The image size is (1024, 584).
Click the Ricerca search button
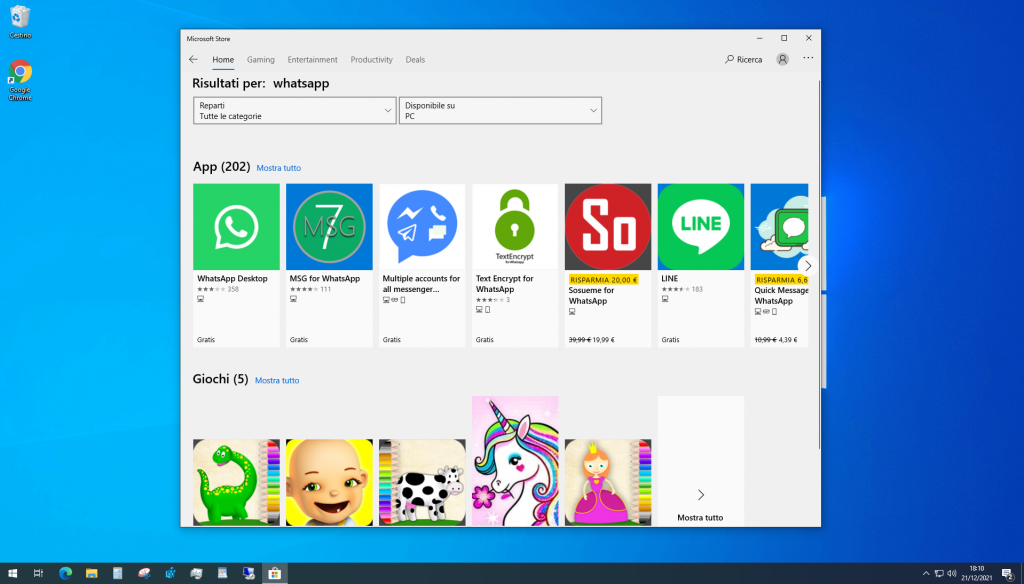coord(744,60)
